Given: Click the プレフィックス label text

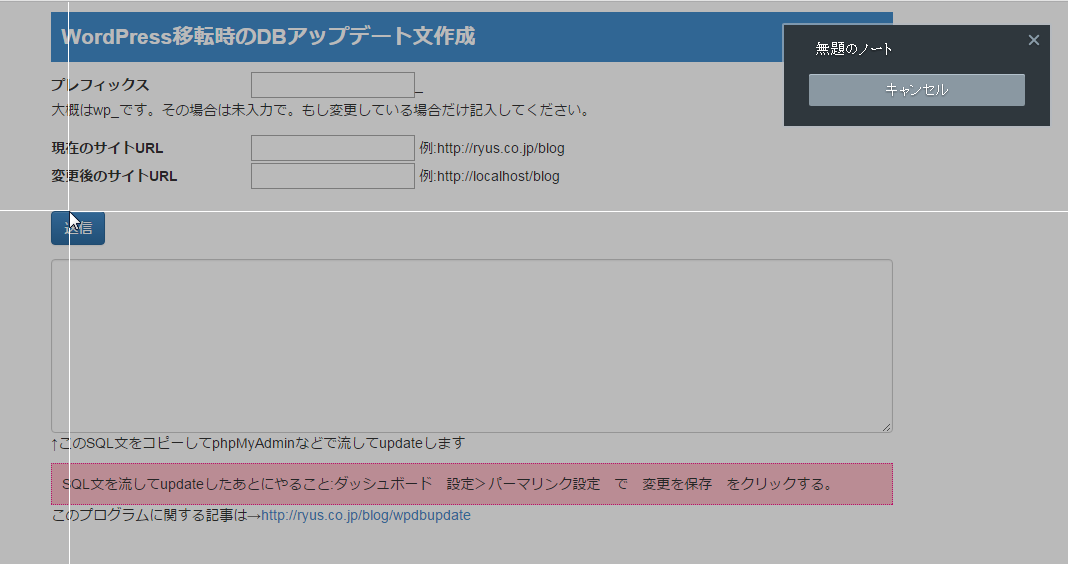Looking at the screenshot, I should [100, 85].
